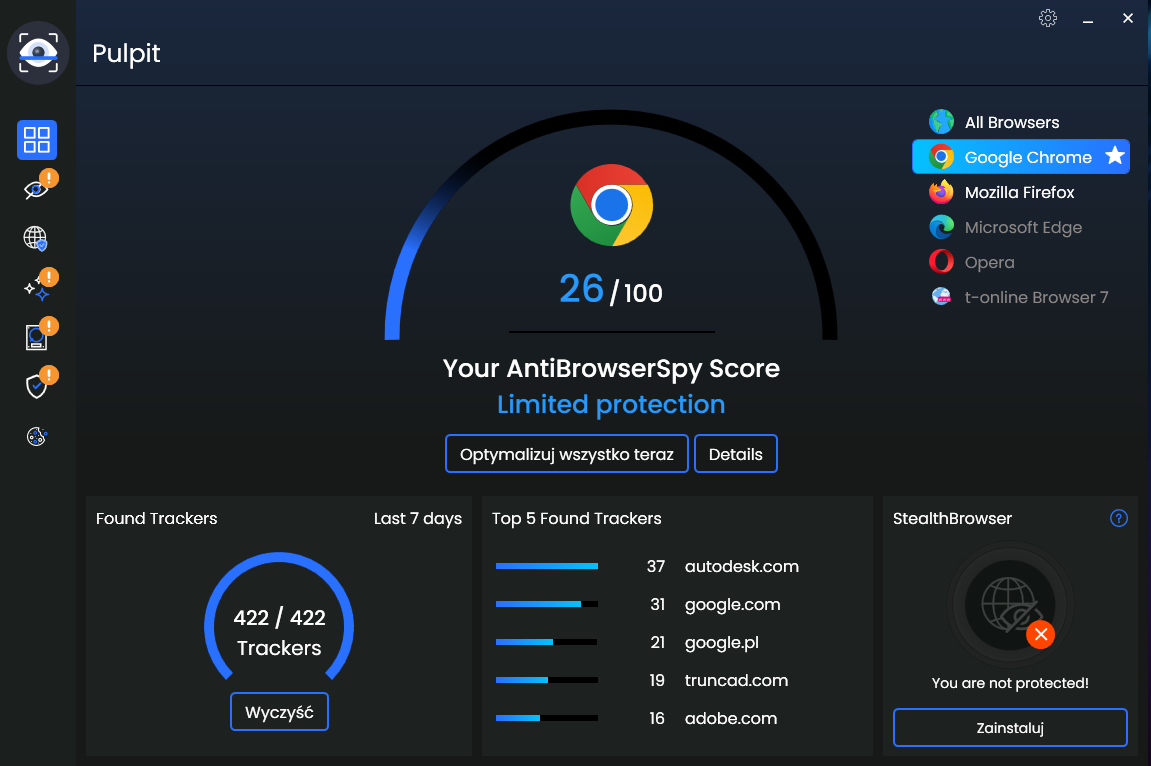Click the 26 / 100 score value
This screenshot has width=1151, height=766.
(x=611, y=288)
